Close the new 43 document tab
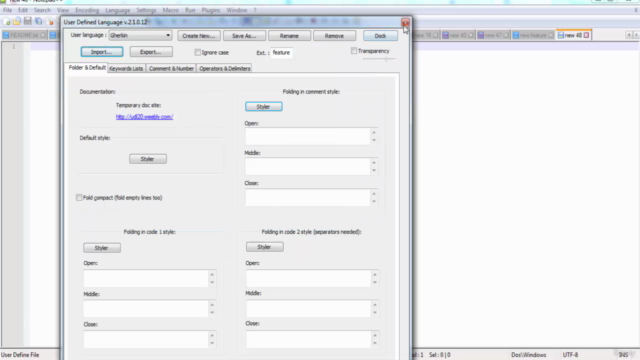This screenshot has width=640, height=360. [471, 36]
